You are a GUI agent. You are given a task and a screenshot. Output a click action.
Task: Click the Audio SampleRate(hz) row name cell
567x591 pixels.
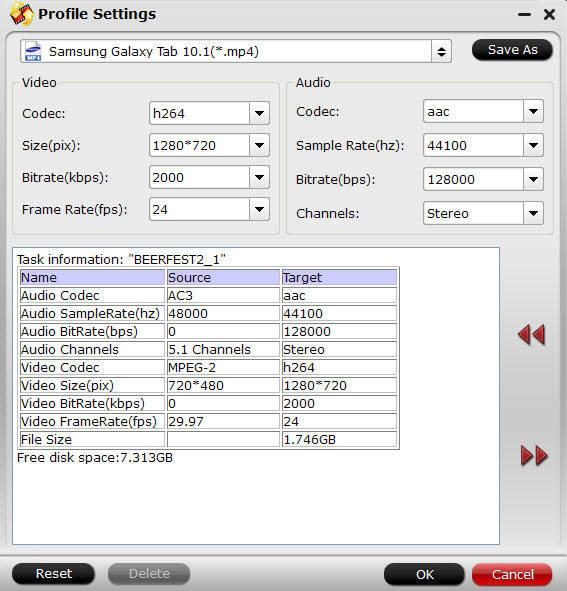[x=92, y=314]
